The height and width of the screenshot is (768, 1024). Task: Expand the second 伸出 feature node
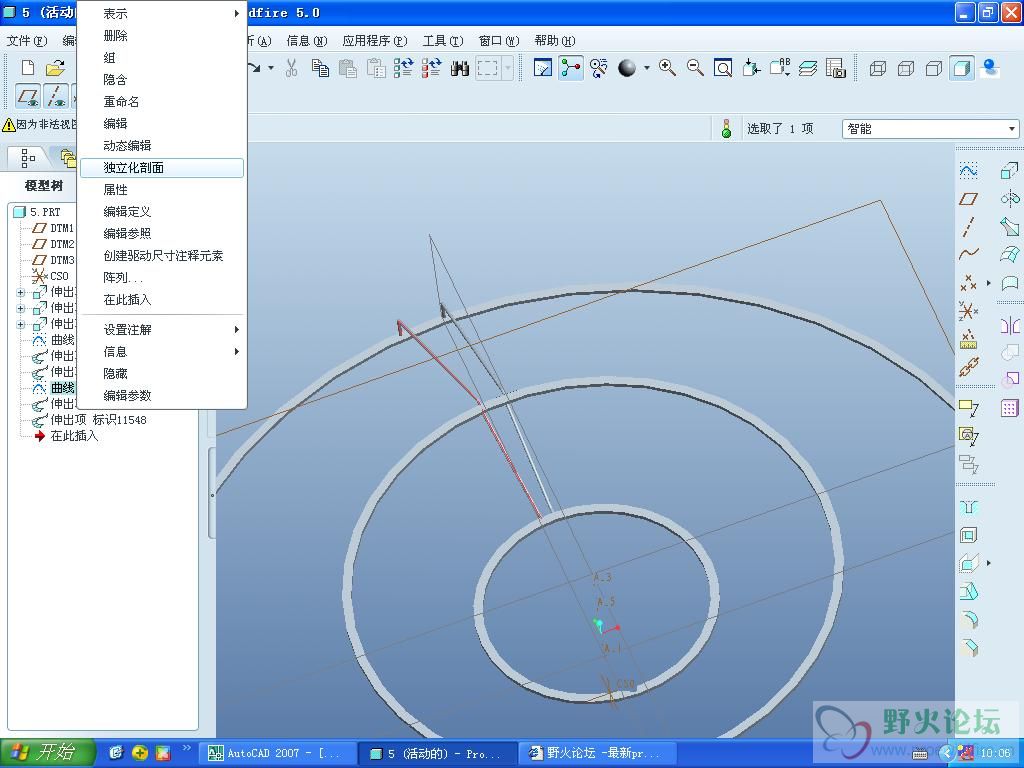[21, 308]
